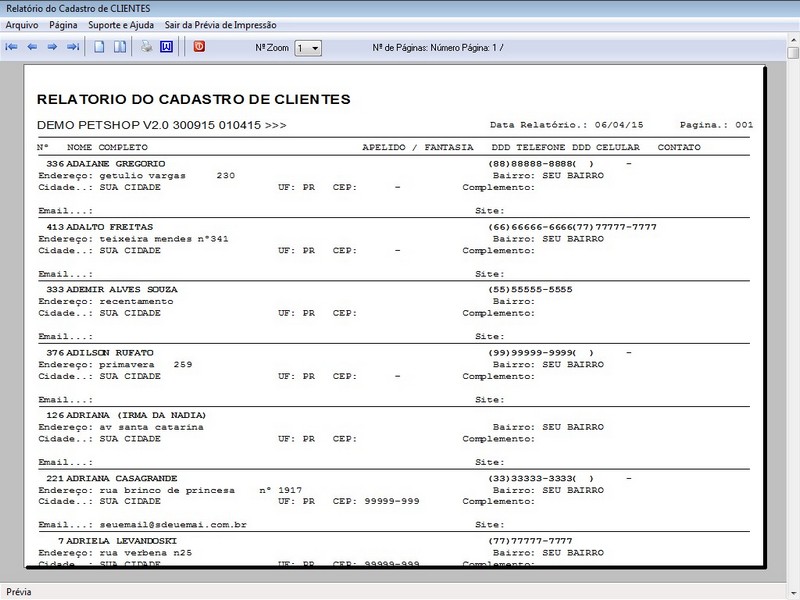Viewport: 800px width, 600px height.
Task: Click address 'av santa catarina'
Action: pyautogui.click(x=151, y=427)
